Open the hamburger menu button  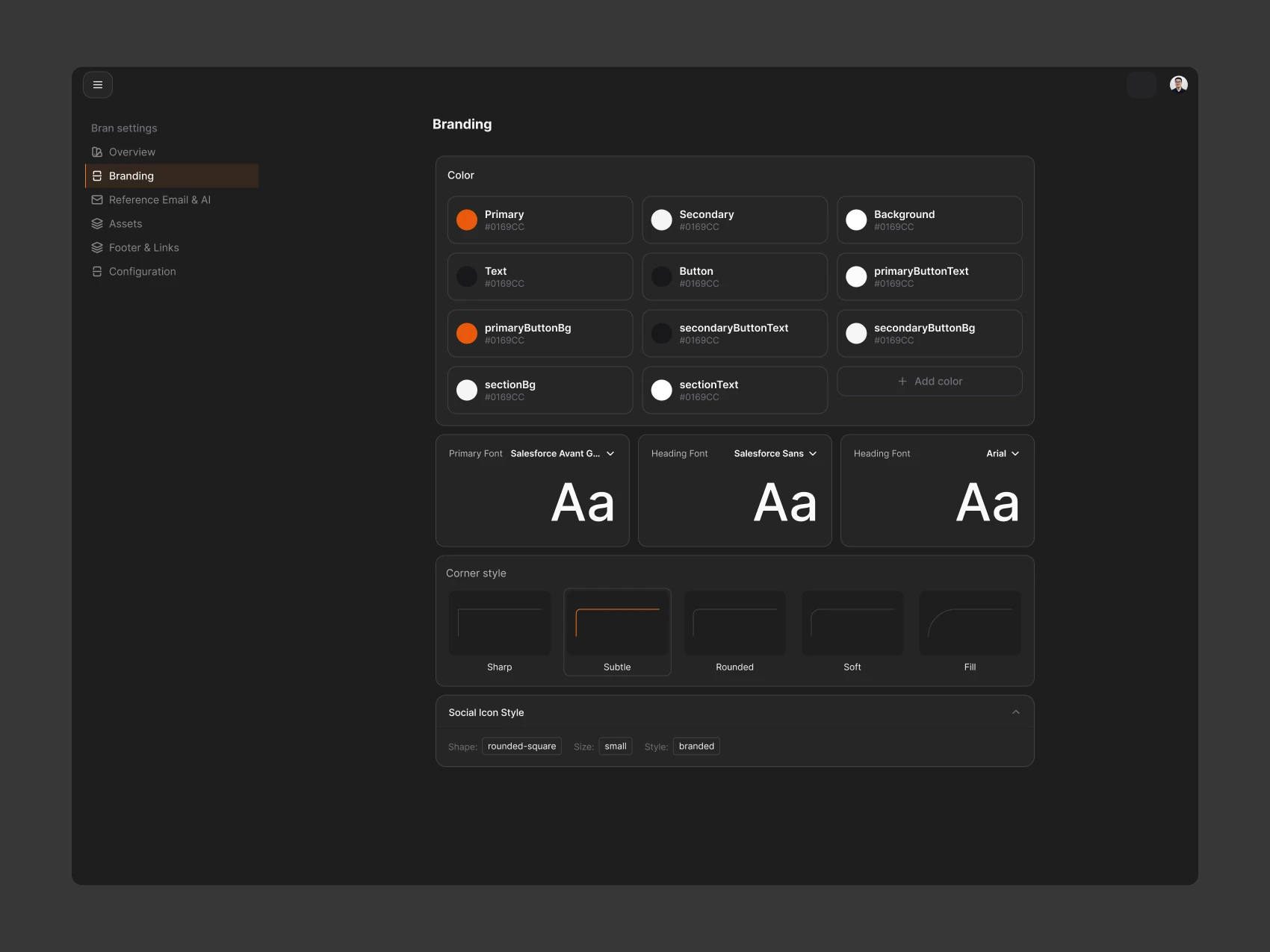click(x=98, y=85)
